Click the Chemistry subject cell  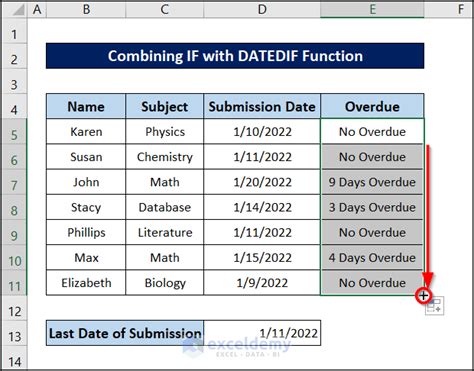165,157
